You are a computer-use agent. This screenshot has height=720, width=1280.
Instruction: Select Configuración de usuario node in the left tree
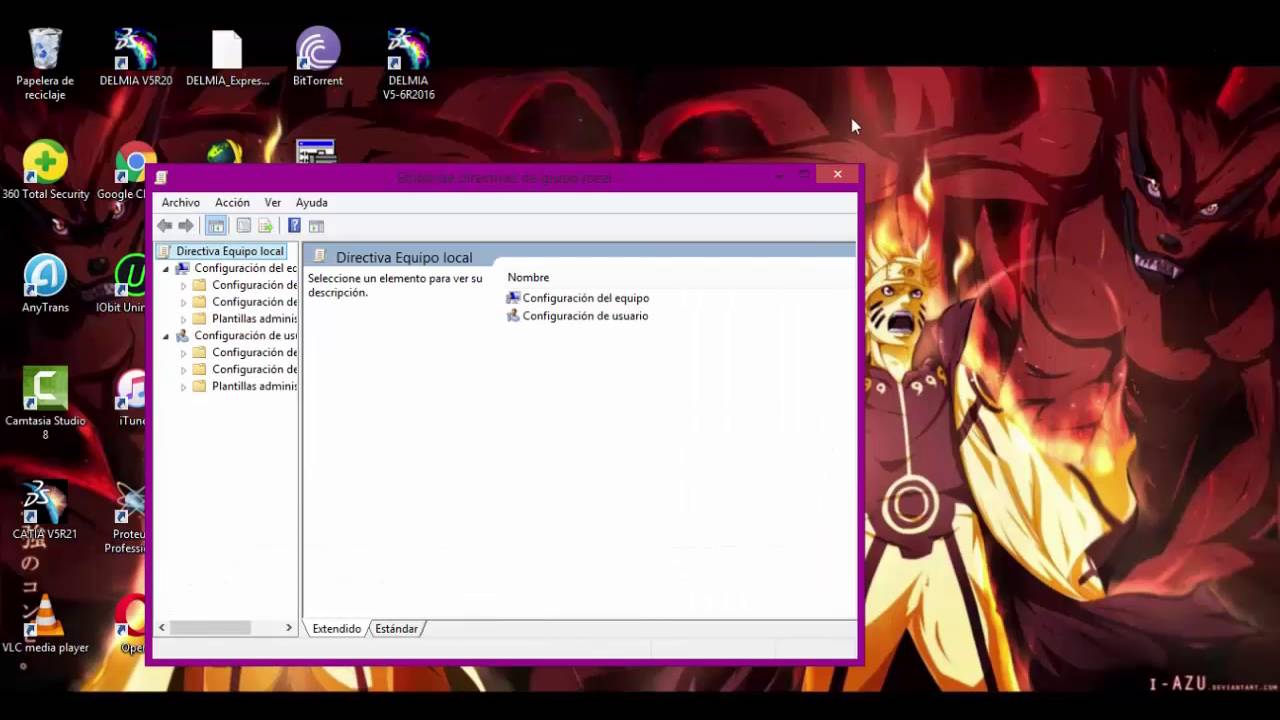click(245, 335)
